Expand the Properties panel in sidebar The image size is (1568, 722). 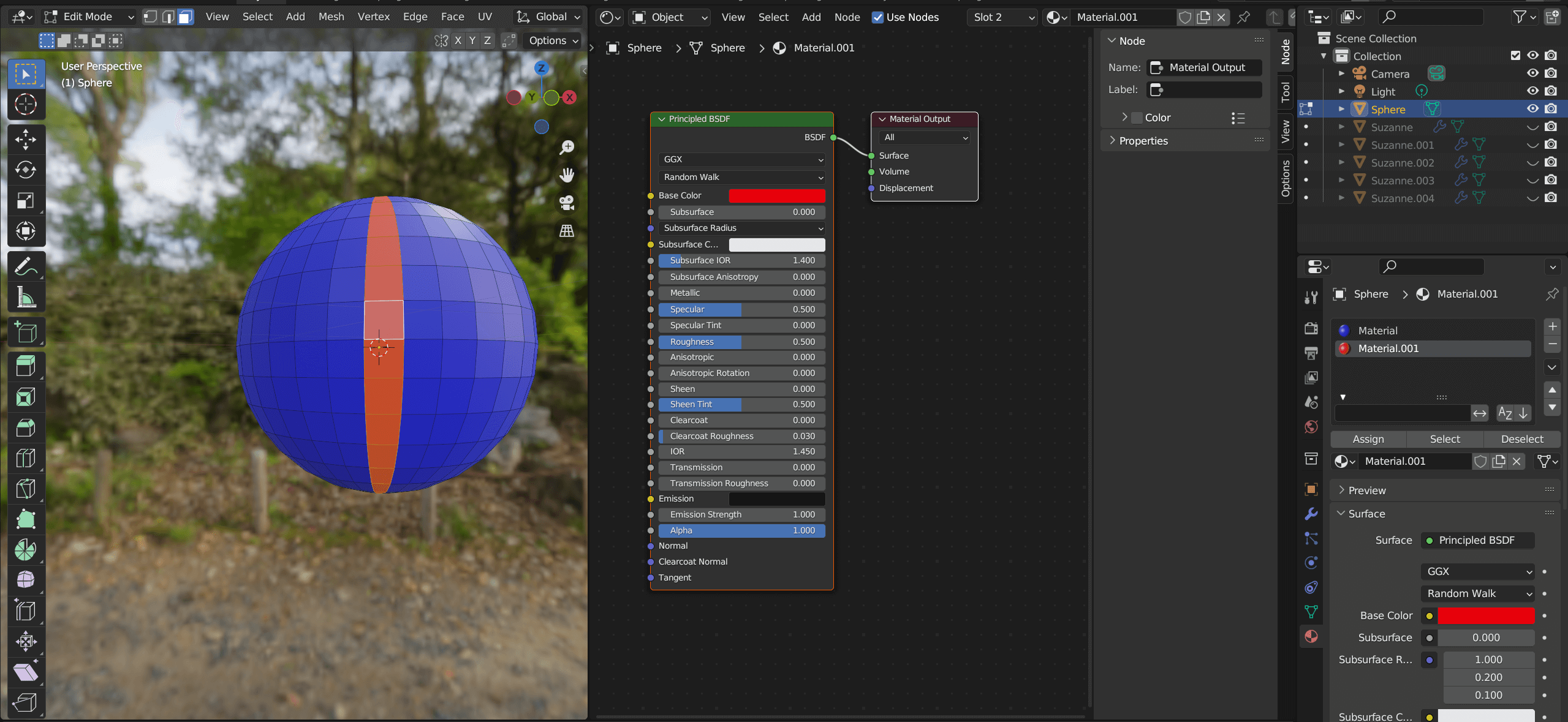point(1143,141)
